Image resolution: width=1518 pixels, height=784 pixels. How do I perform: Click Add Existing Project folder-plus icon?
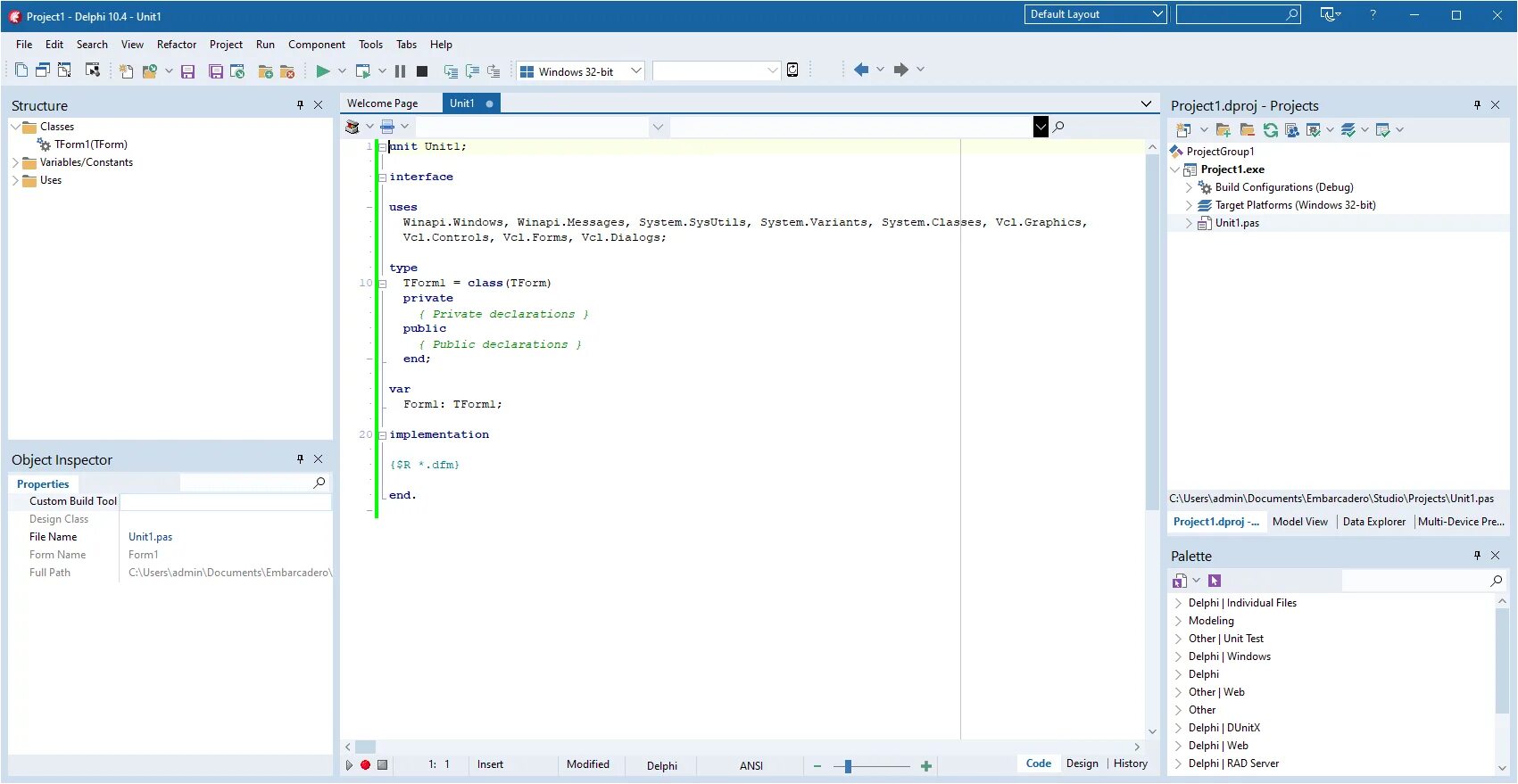point(1224,130)
